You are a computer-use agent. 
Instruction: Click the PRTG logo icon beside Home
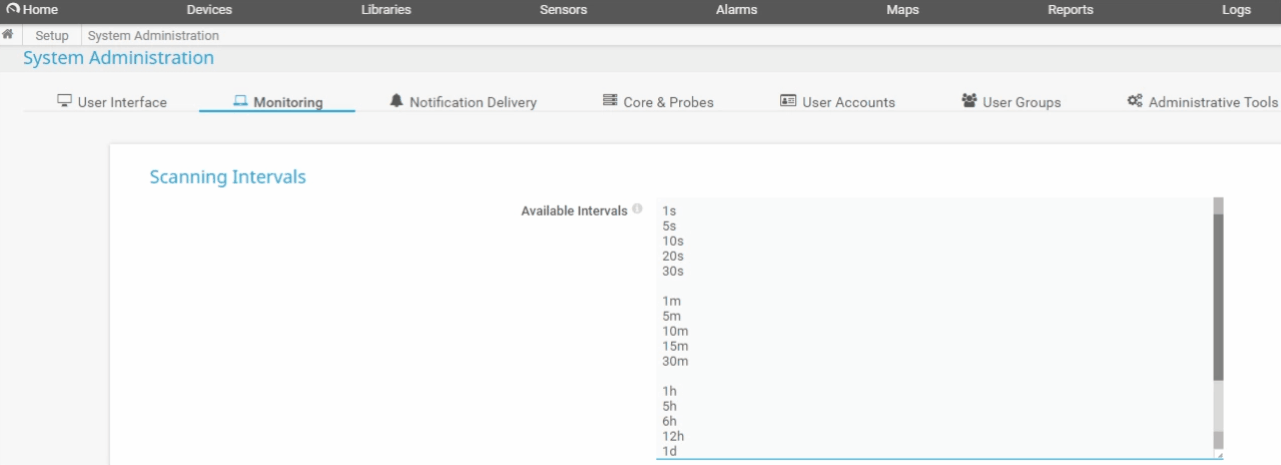[x=13, y=10]
